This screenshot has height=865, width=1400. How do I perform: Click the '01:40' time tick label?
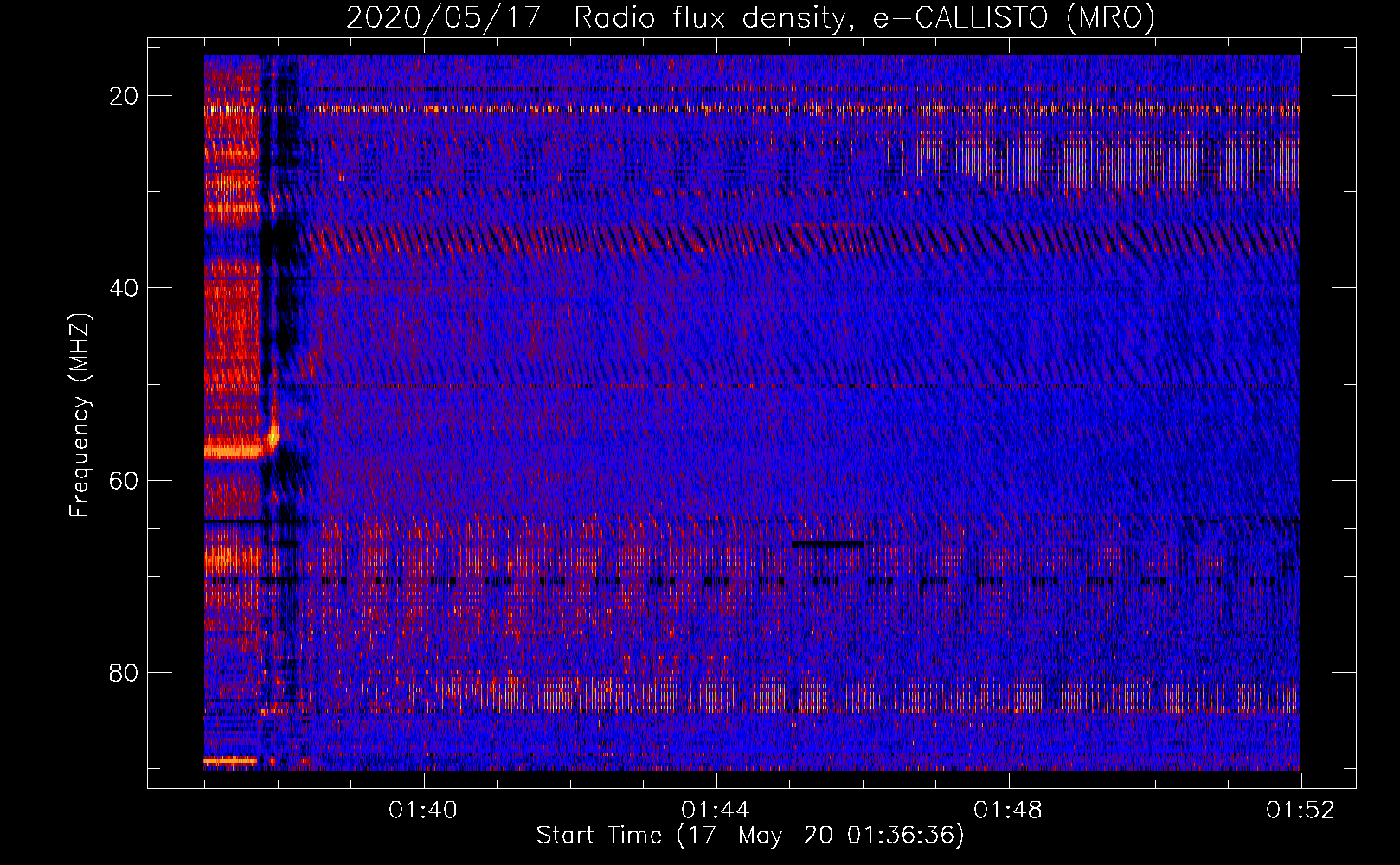[424, 811]
